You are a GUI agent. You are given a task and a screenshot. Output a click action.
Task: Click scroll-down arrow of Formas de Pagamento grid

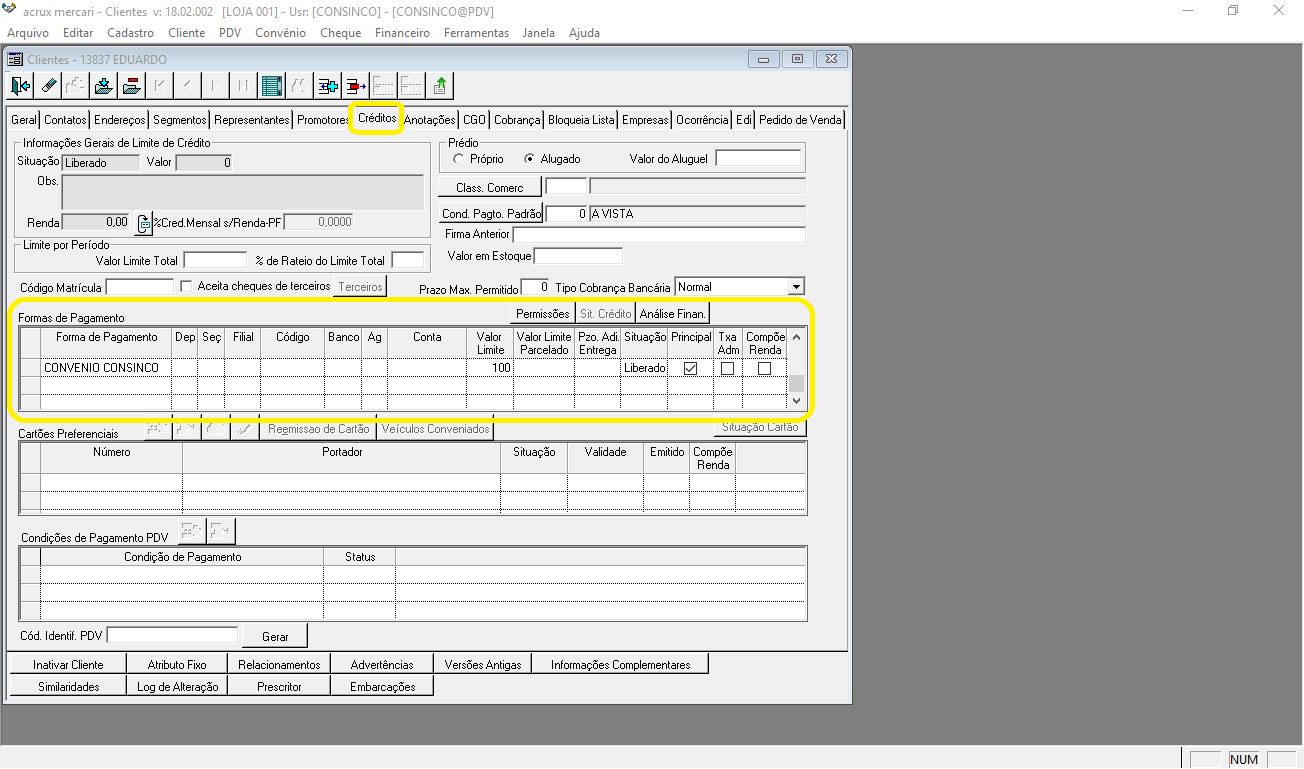coord(796,400)
